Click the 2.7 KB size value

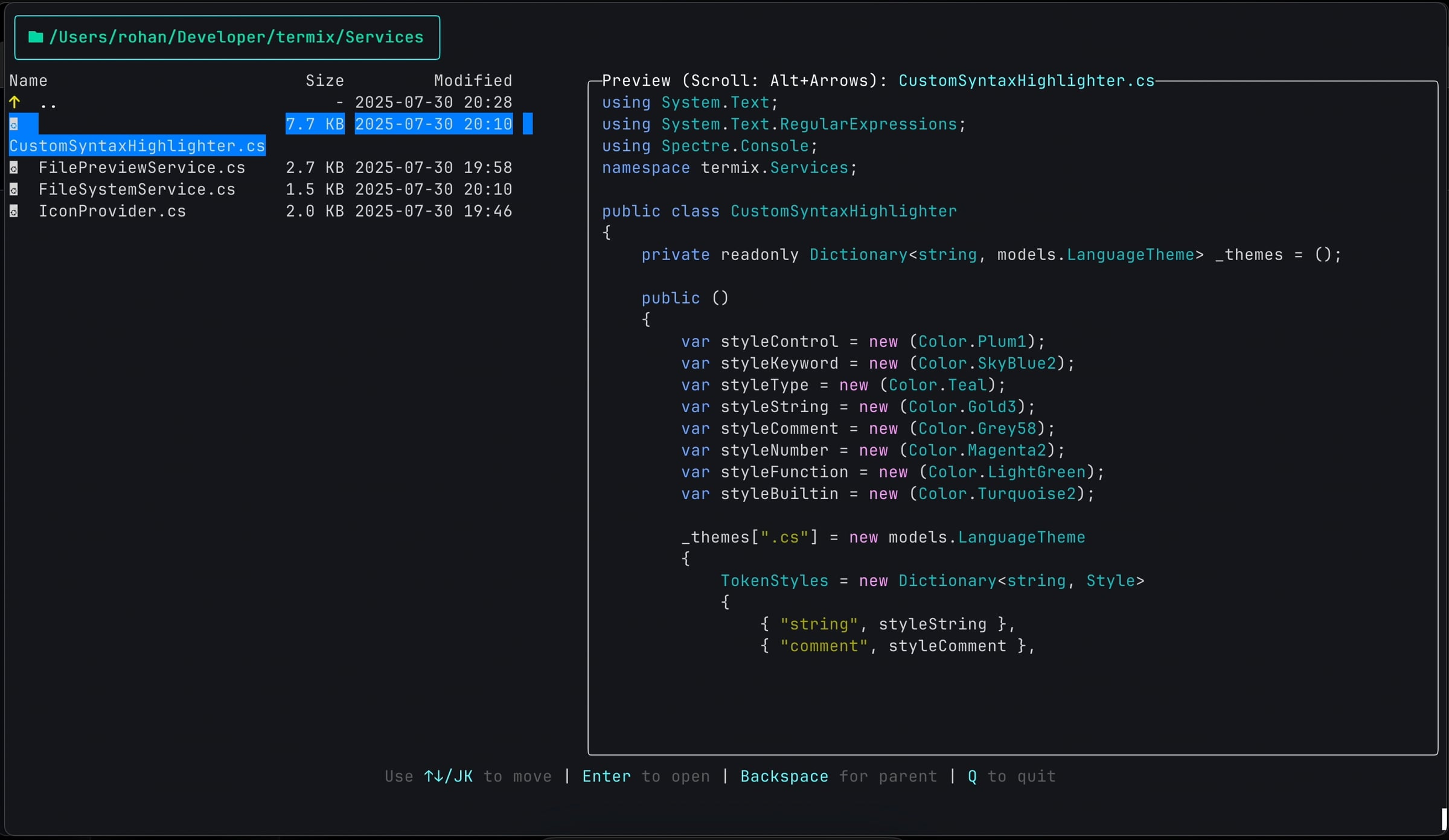click(x=315, y=168)
